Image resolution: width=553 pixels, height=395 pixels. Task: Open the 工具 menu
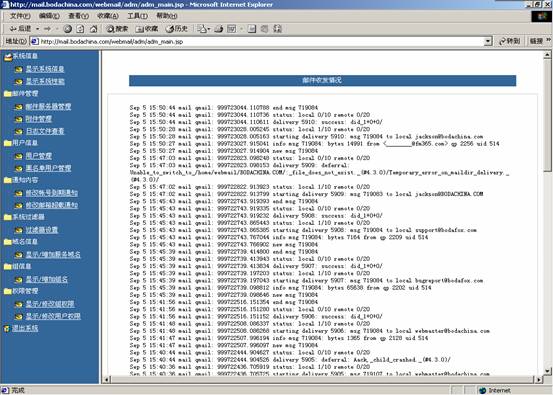pyautogui.click(x=137, y=16)
